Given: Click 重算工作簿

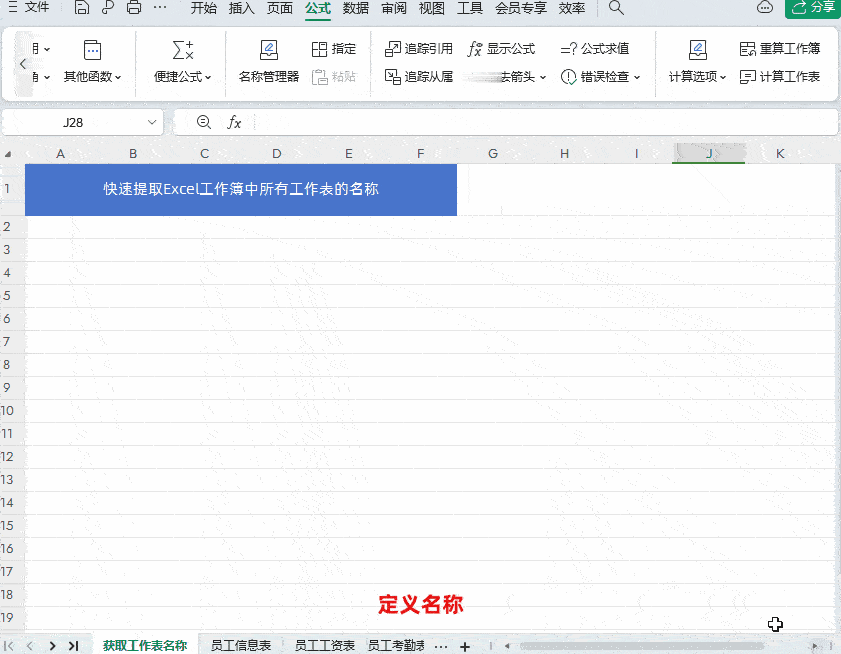Looking at the screenshot, I should point(780,49).
